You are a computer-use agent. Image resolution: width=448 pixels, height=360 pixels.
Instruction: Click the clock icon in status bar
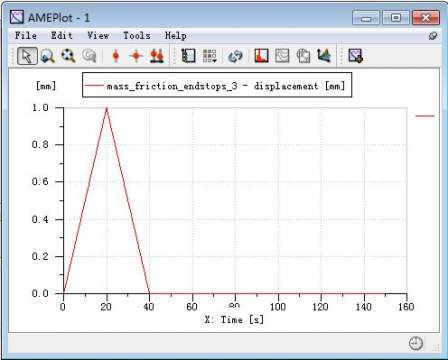(416, 343)
